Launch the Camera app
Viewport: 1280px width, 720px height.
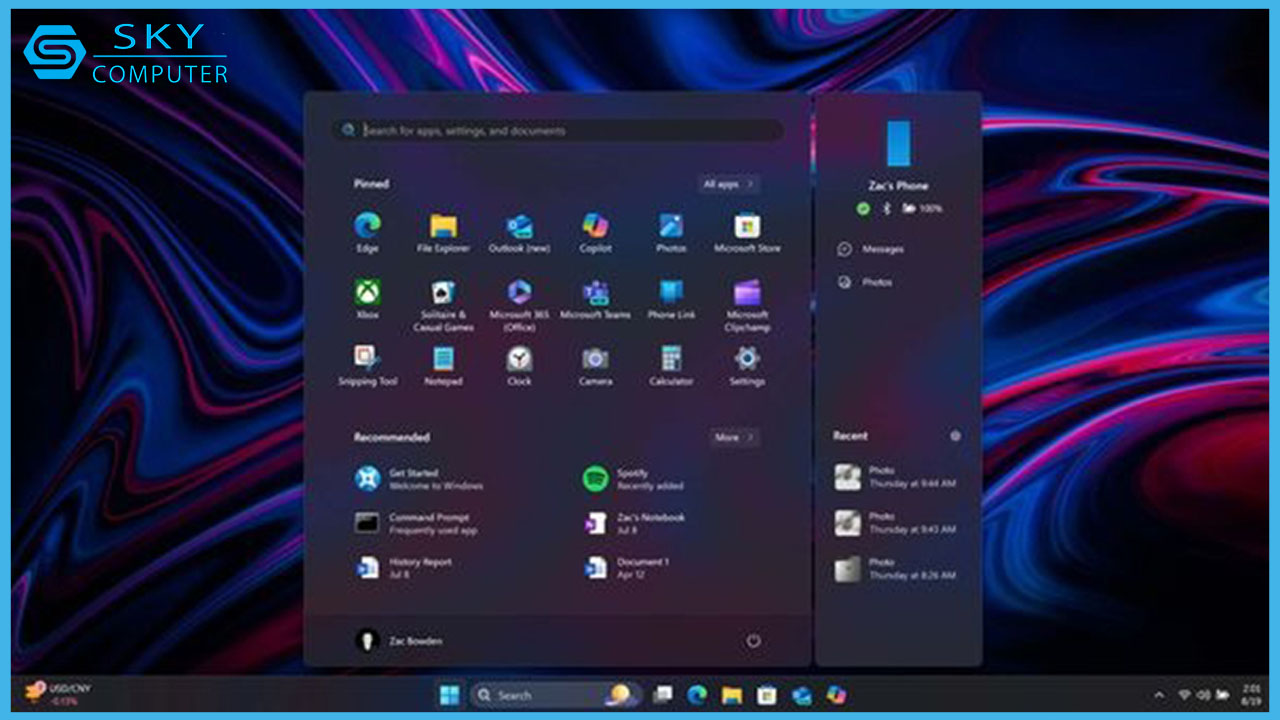(x=595, y=366)
